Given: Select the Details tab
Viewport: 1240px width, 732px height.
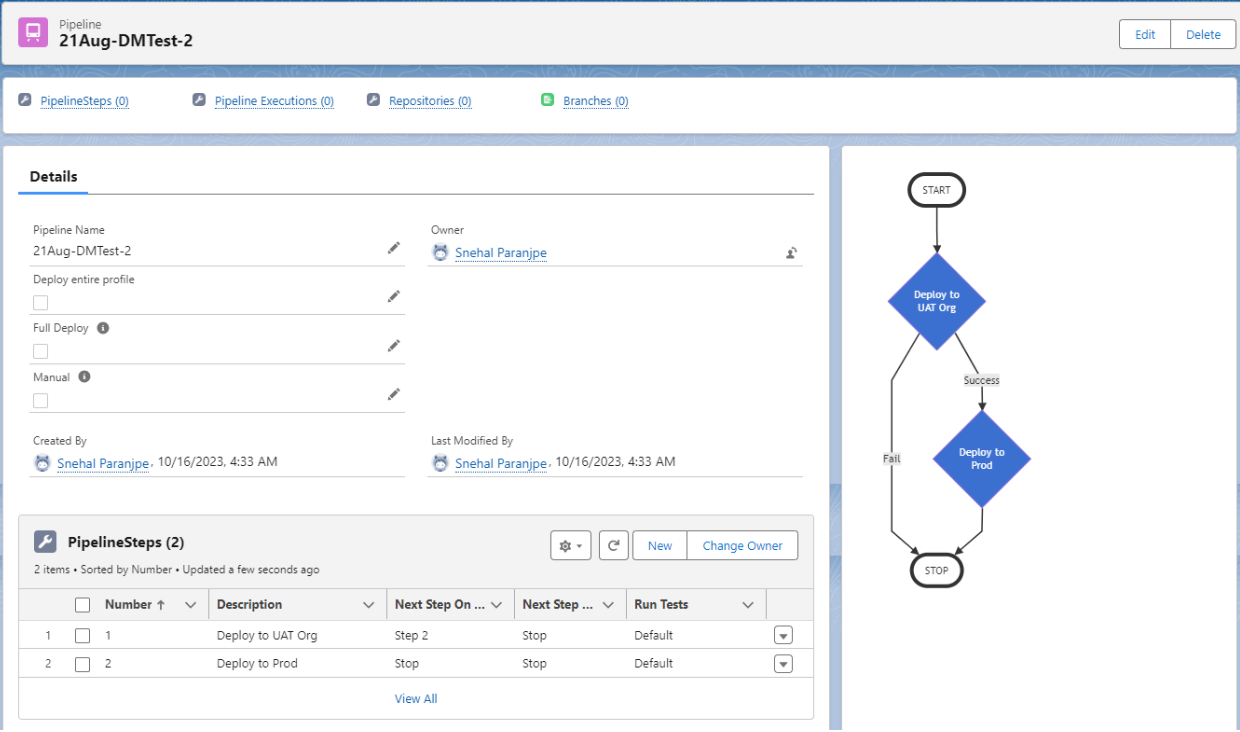Looking at the screenshot, I should tap(53, 176).
